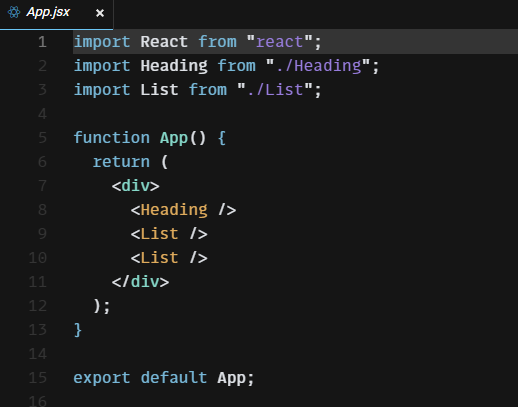Click the <List /> component on line 10
Viewport: 518px width, 407px height.
(x=169, y=258)
